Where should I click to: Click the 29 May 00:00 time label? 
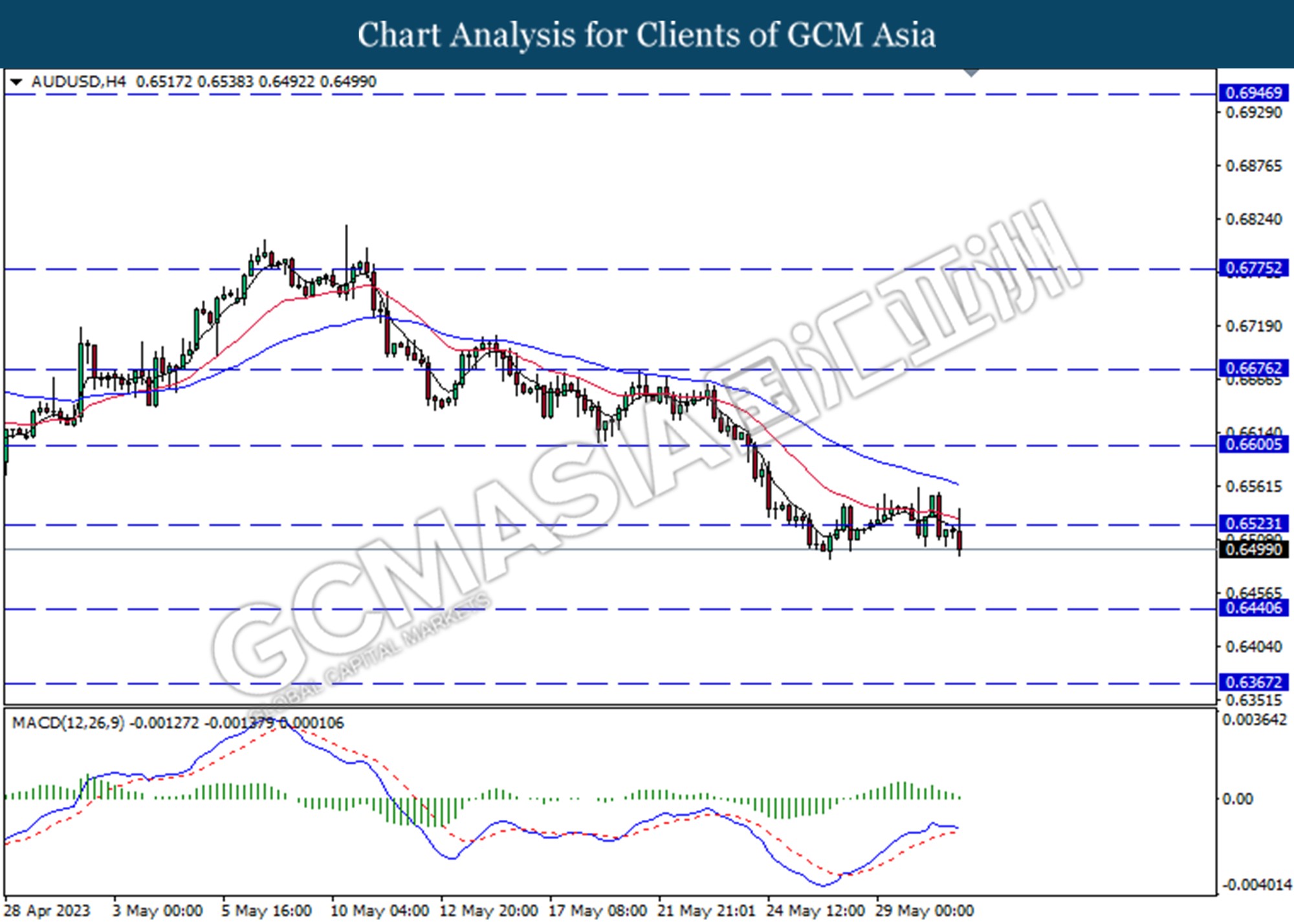tap(924, 910)
